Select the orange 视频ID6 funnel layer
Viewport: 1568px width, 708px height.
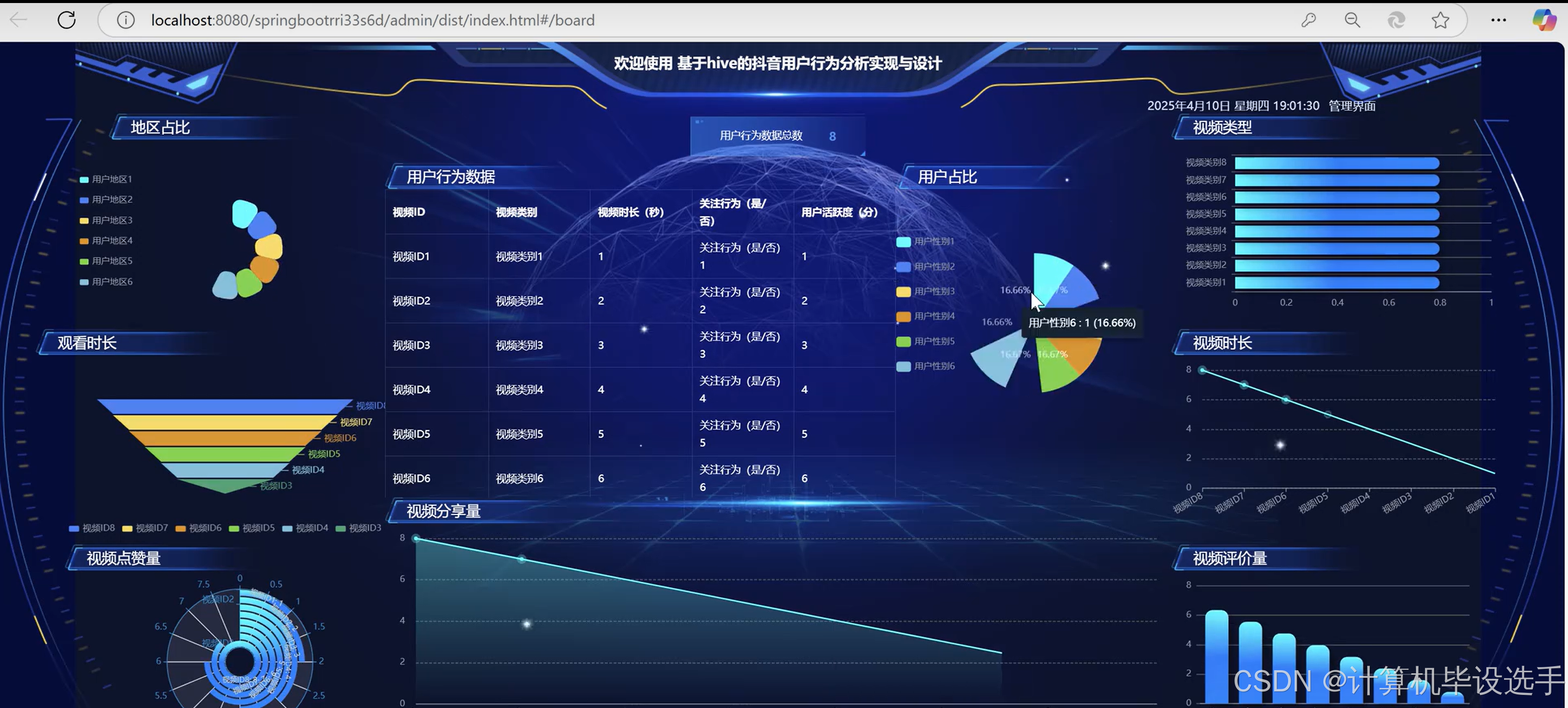(x=225, y=438)
